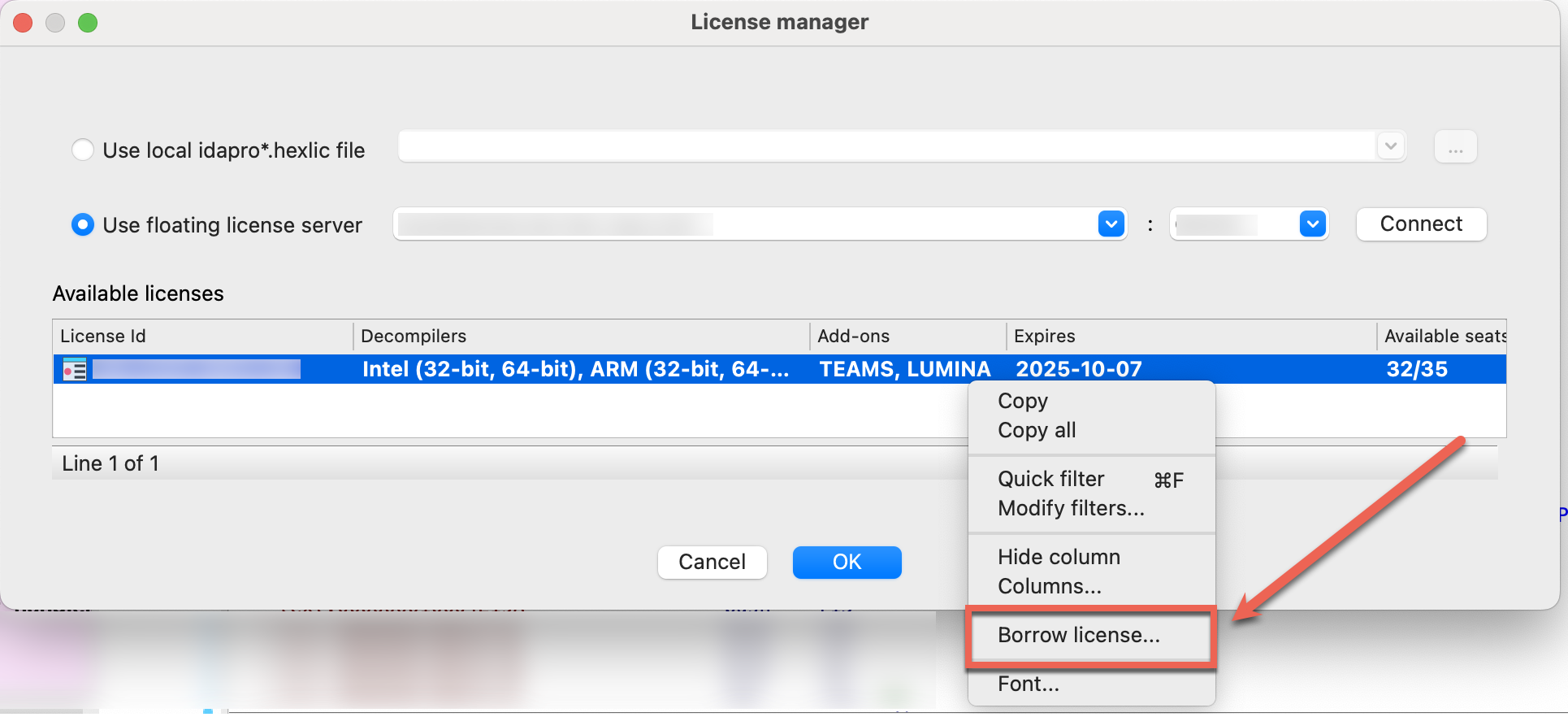Select 'Use floating license server' radio button
The image size is (1568, 717).
pos(83,225)
